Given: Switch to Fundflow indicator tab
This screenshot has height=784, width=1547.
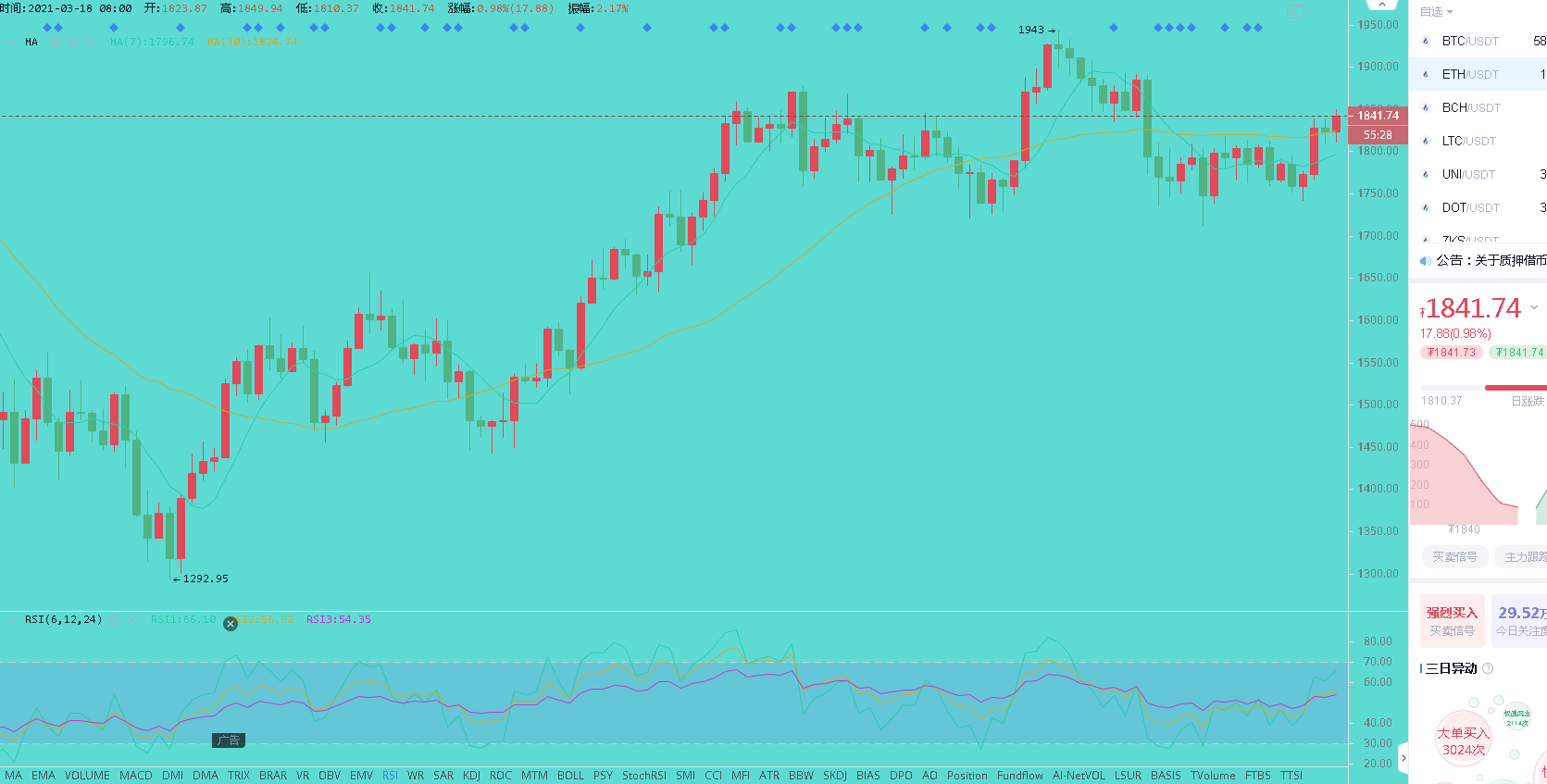Looking at the screenshot, I should pos(1020,776).
